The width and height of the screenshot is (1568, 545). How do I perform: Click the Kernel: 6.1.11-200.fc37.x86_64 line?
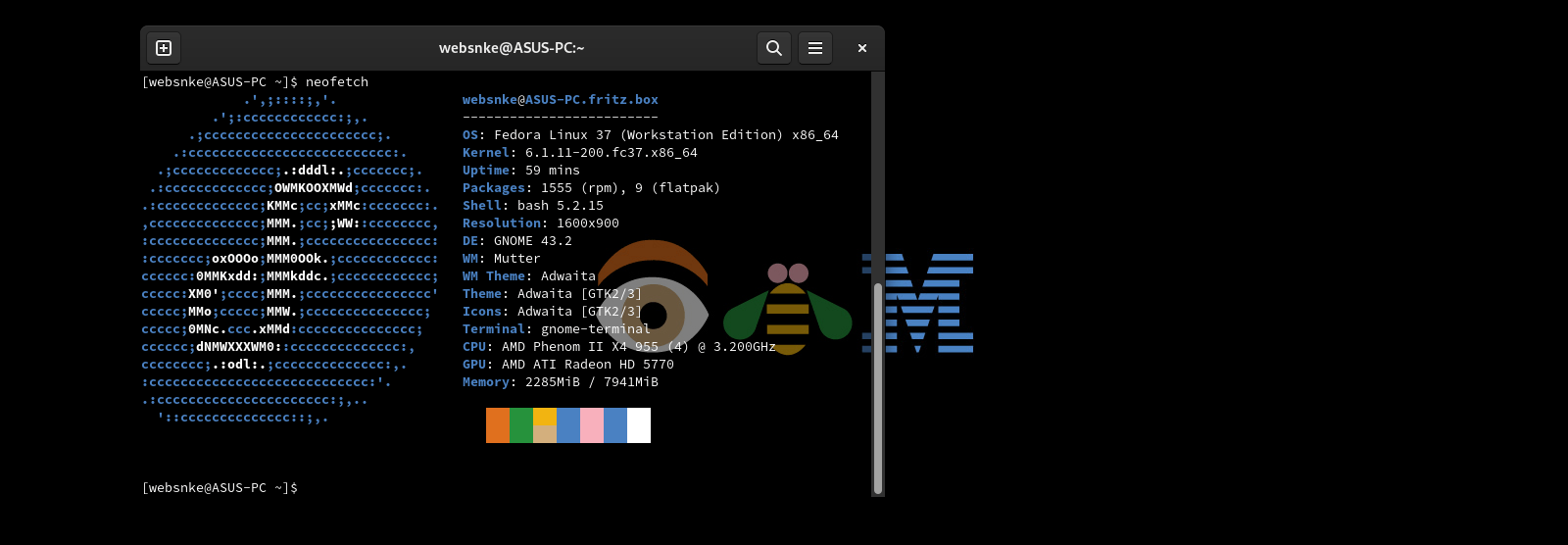point(580,153)
